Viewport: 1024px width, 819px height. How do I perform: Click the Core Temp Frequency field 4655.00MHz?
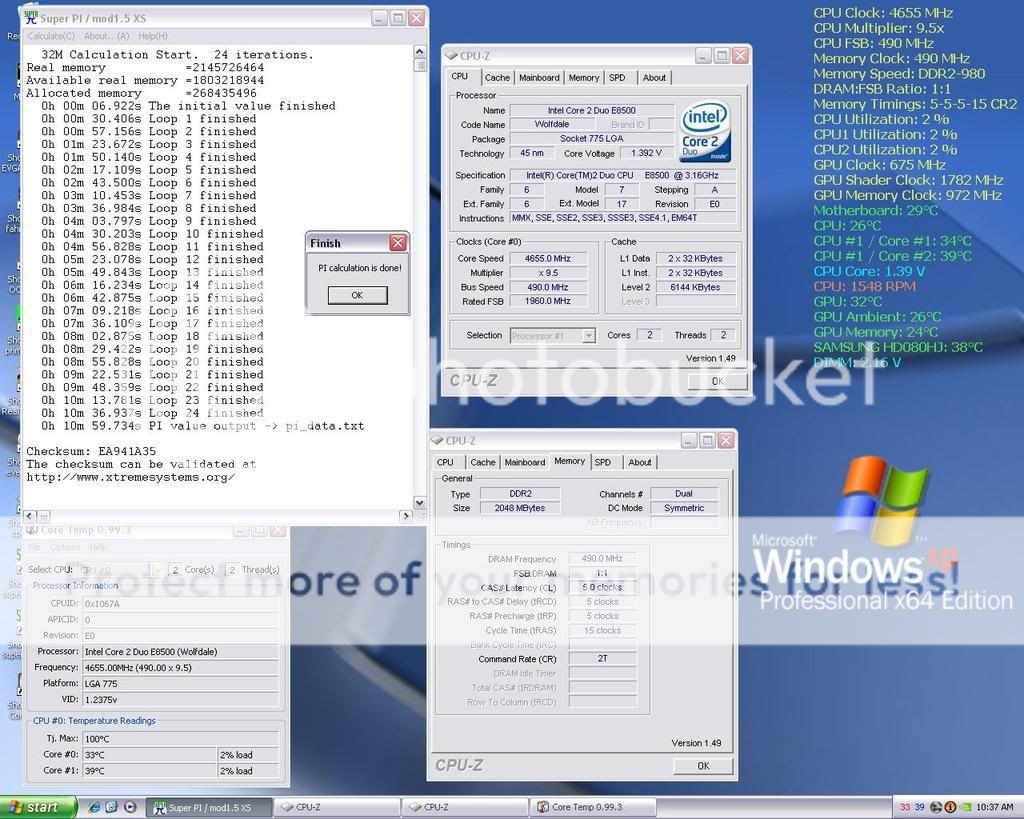[180, 667]
